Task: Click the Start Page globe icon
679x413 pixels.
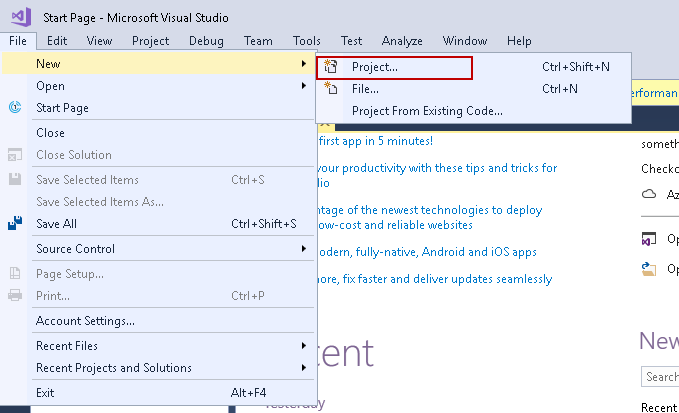Action: point(15,108)
